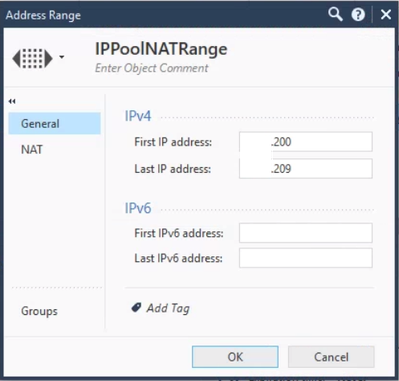Screen dimensions: 399x381
Task: Select the General tab in the sidebar
Action: (x=54, y=124)
